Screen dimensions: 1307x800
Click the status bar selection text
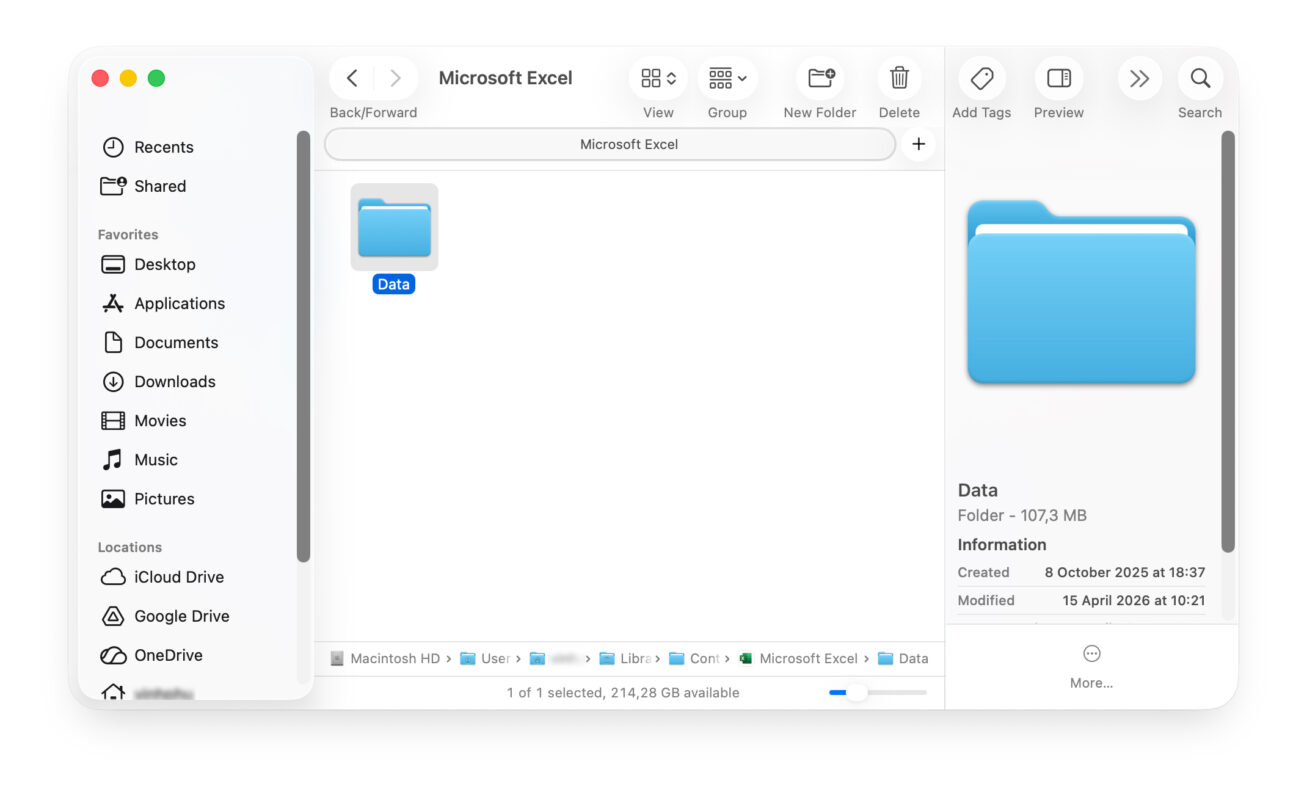[x=623, y=692]
